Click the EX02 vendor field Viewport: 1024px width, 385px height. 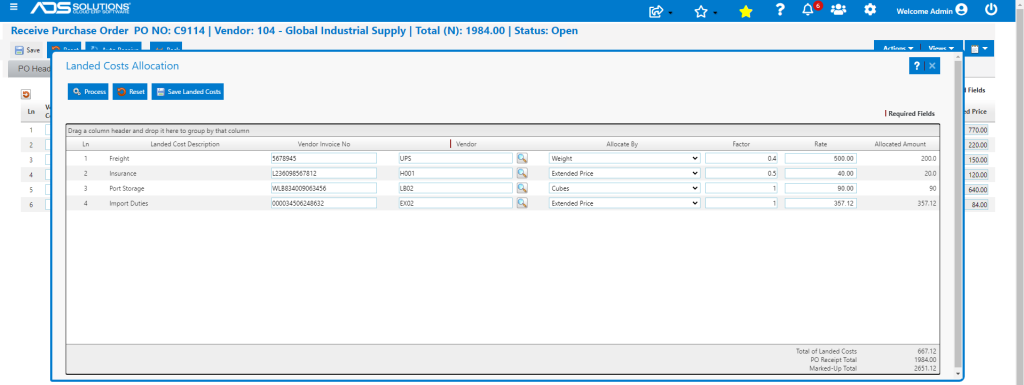(456, 203)
